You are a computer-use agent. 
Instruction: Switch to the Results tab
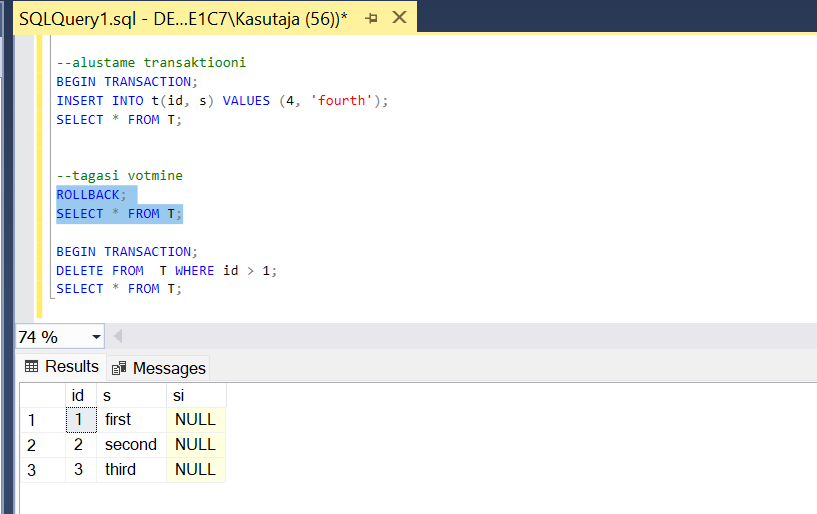[61, 366]
